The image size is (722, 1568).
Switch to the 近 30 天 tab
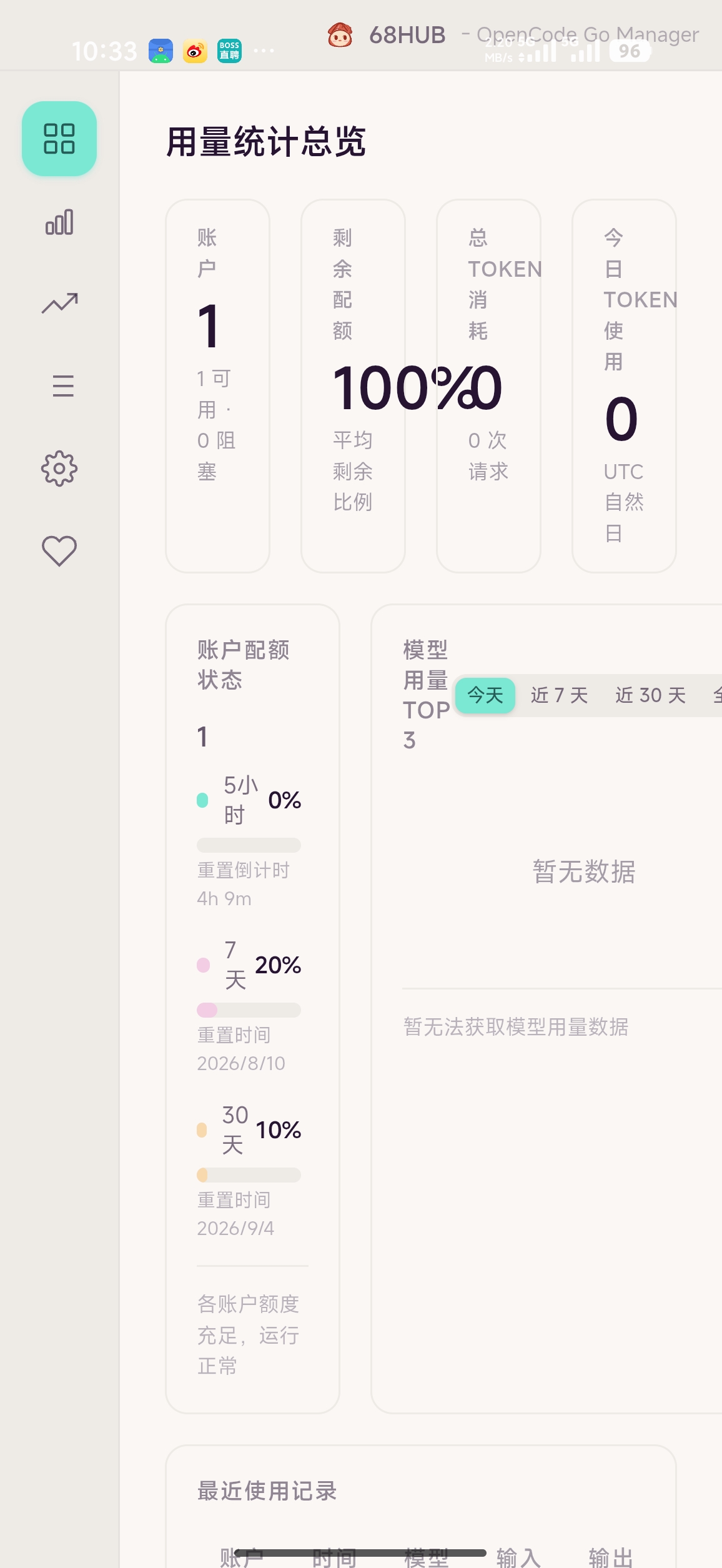click(x=650, y=695)
